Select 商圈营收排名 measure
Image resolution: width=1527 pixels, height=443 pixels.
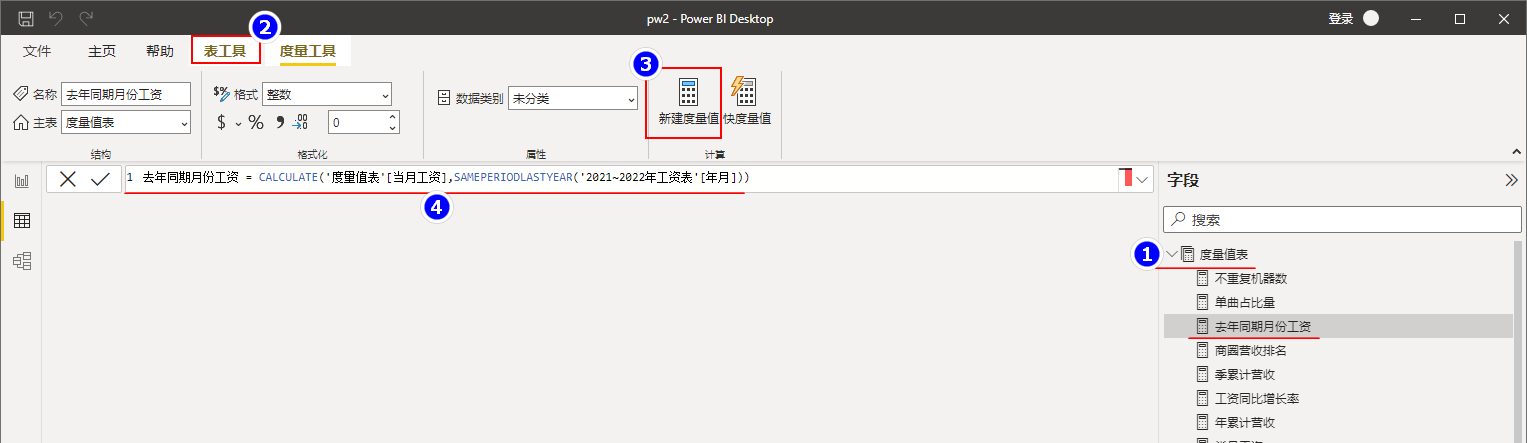[x=1250, y=350]
